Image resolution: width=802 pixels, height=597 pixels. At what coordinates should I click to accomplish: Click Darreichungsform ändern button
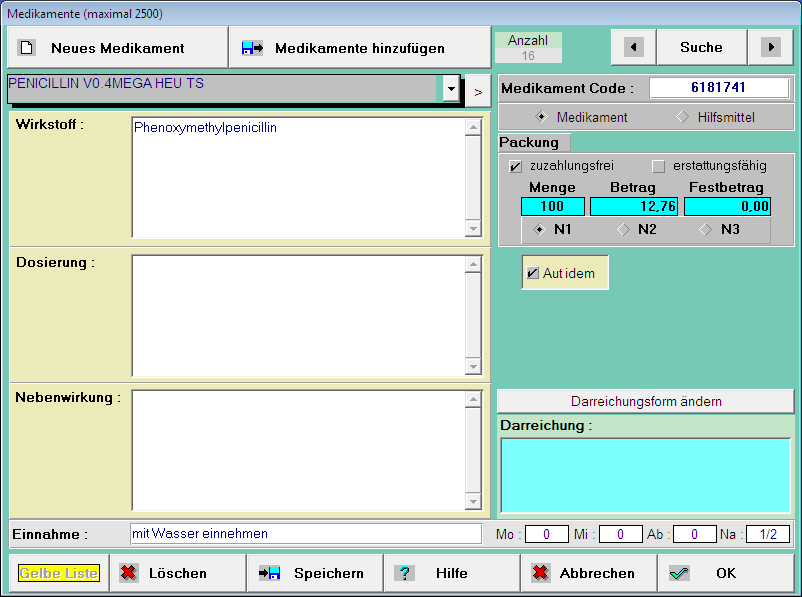[x=646, y=401]
